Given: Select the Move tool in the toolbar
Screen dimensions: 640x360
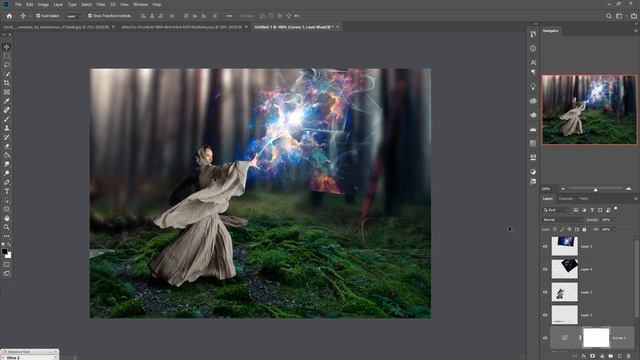Looking at the screenshot, I should [x=7, y=47].
